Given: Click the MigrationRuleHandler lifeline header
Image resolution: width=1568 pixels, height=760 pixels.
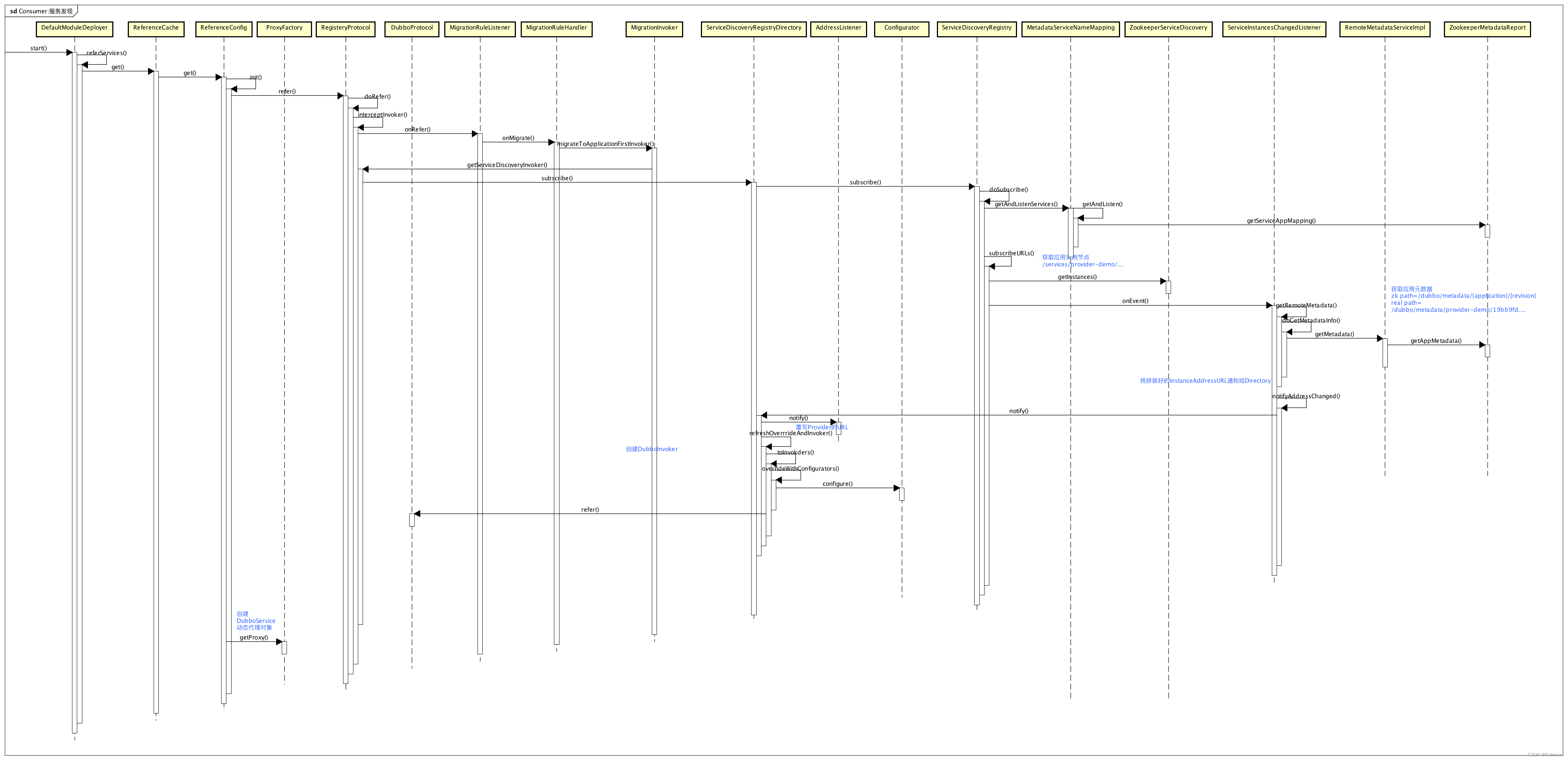Looking at the screenshot, I should pyautogui.click(x=557, y=28).
